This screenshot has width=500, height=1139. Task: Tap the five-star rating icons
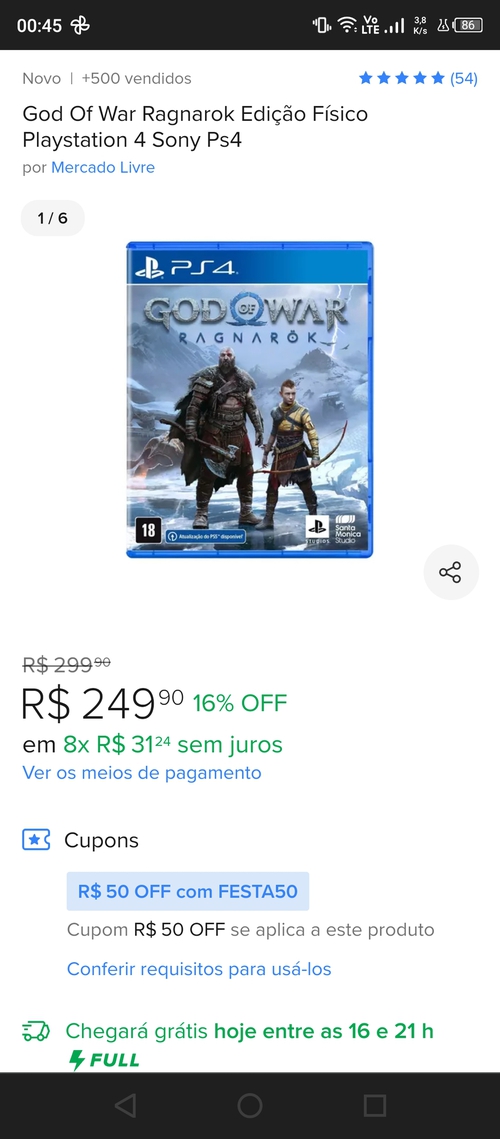401,78
